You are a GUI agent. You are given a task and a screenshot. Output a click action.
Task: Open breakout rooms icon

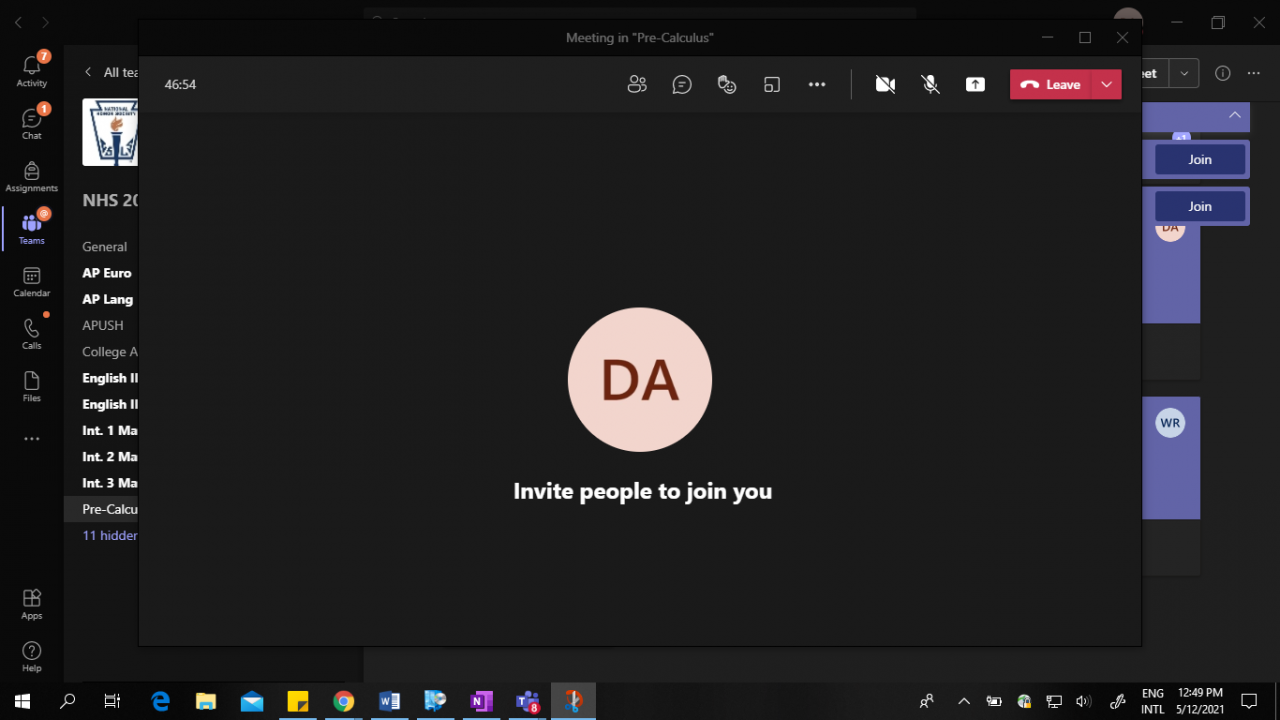[772, 85]
